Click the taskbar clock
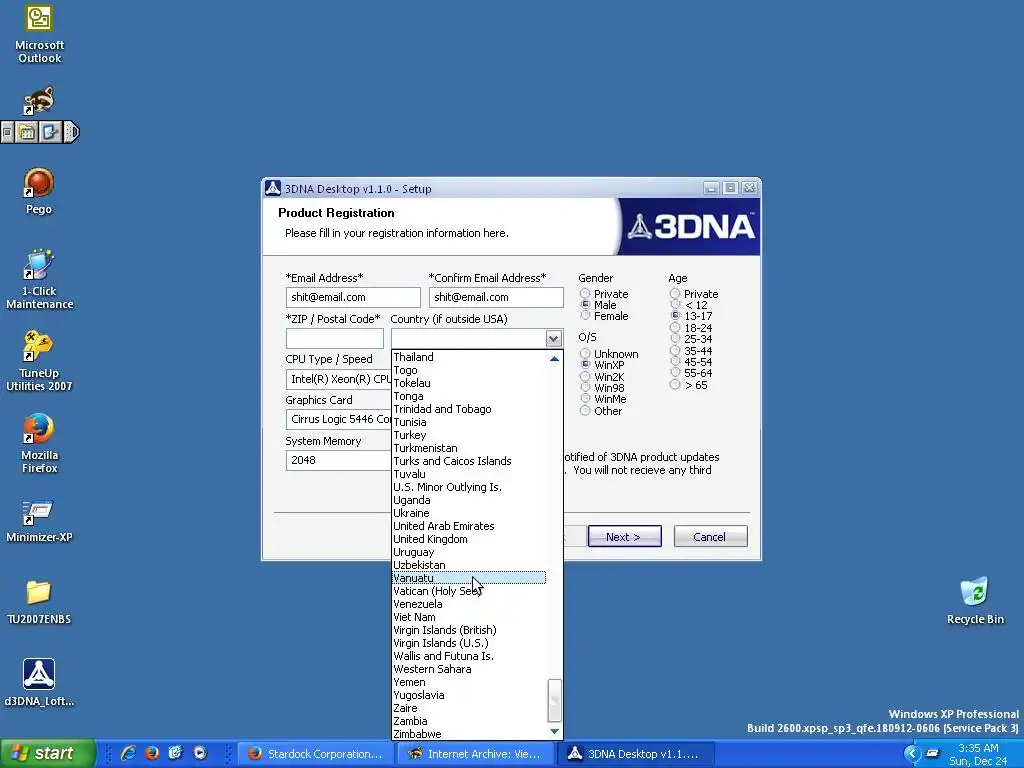The image size is (1024, 768). [x=978, y=754]
